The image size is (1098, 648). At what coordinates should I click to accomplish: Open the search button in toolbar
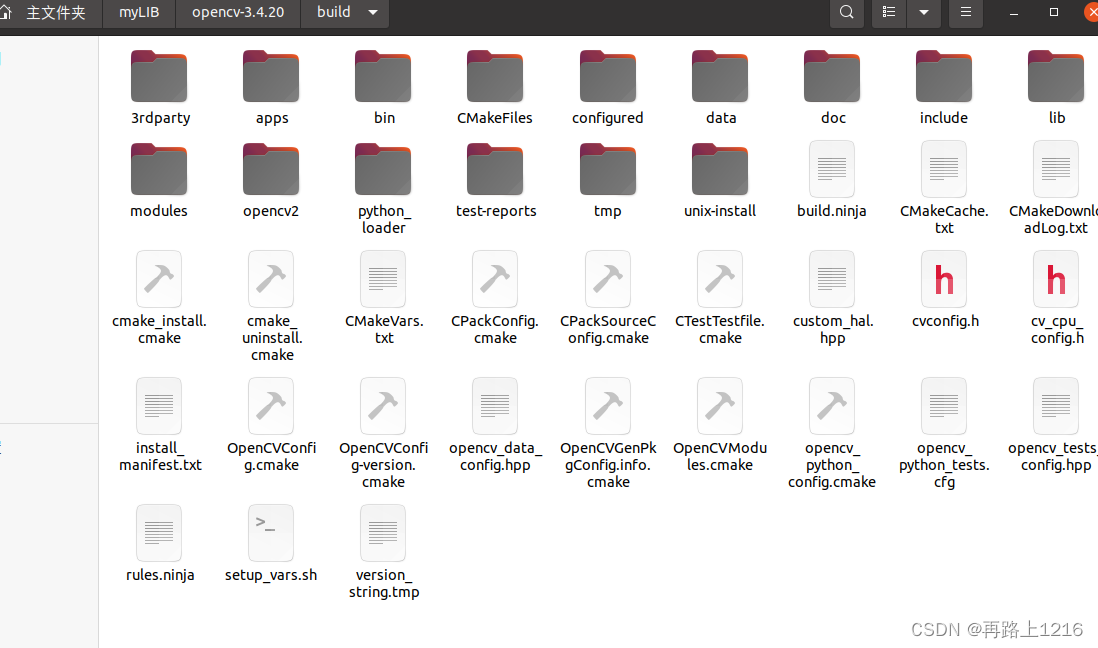[x=847, y=13]
